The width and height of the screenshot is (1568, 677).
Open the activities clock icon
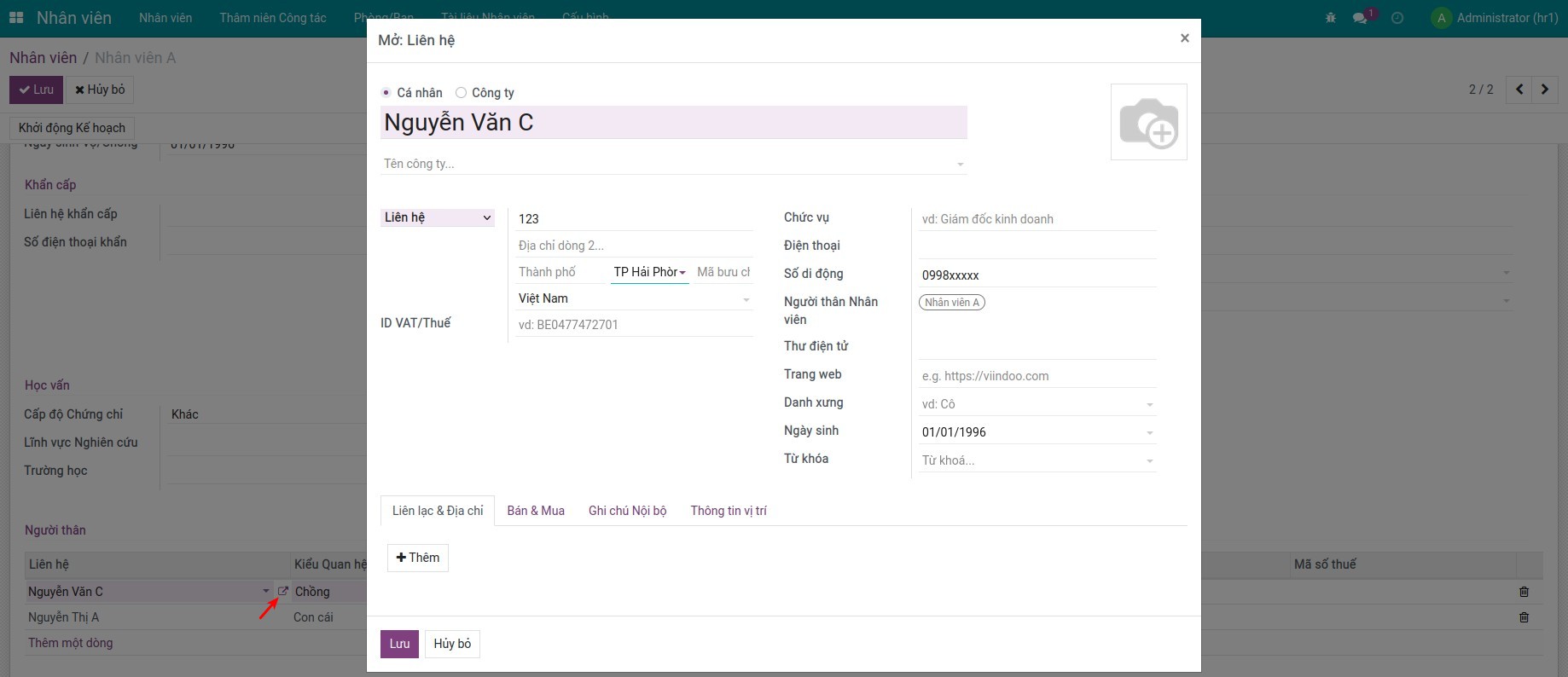click(1397, 18)
